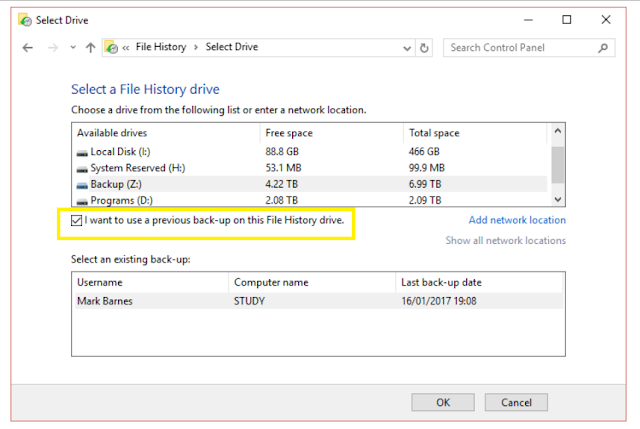Click the Programs (D:) drive icon
This screenshot has height=429, width=640.
[81, 201]
